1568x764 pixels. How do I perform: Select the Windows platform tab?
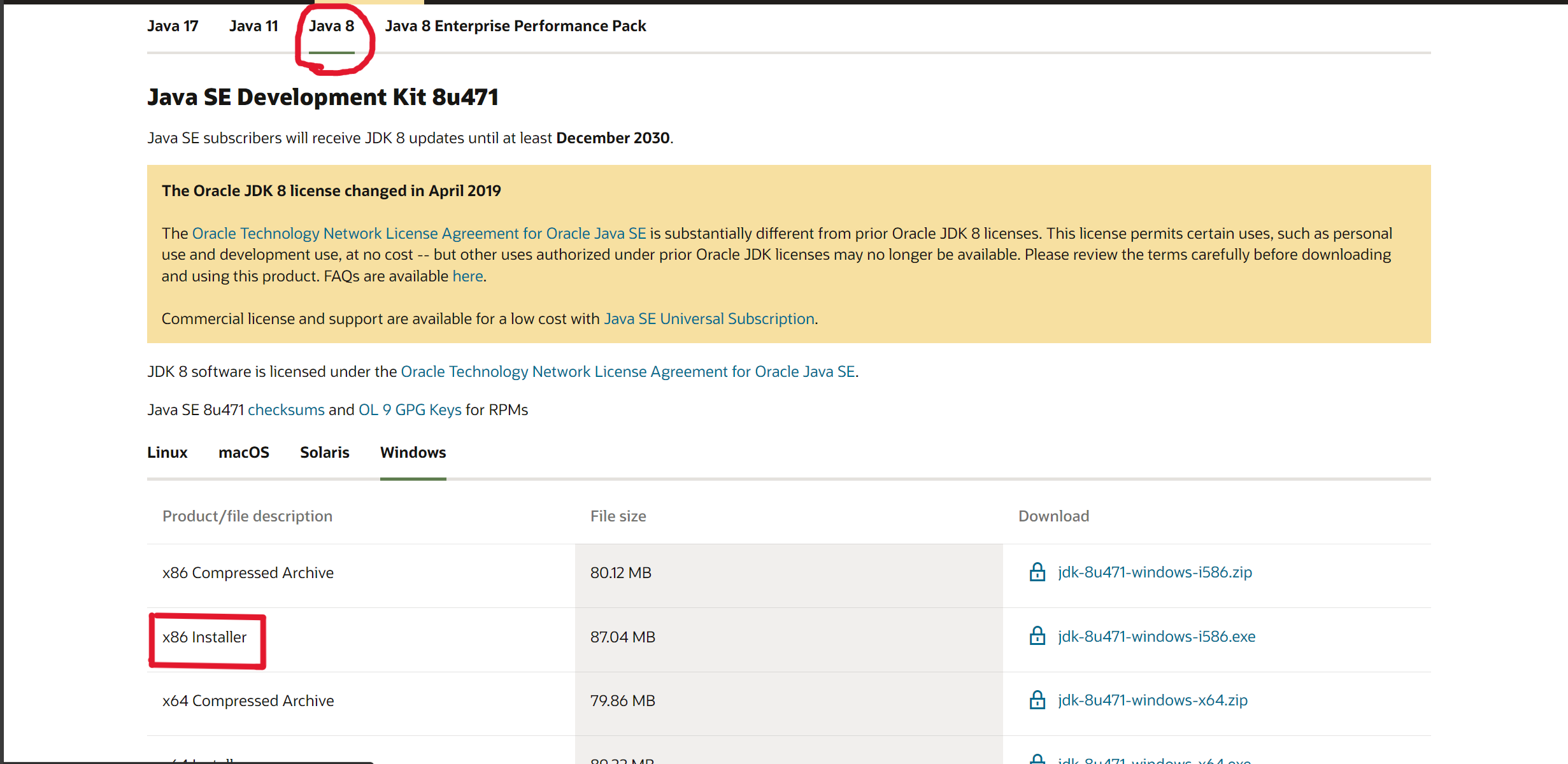click(x=413, y=453)
